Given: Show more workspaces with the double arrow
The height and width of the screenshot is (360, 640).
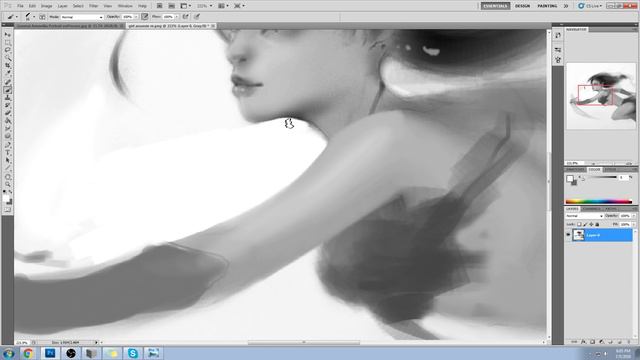Looking at the screenshot, I should [566, 6].
